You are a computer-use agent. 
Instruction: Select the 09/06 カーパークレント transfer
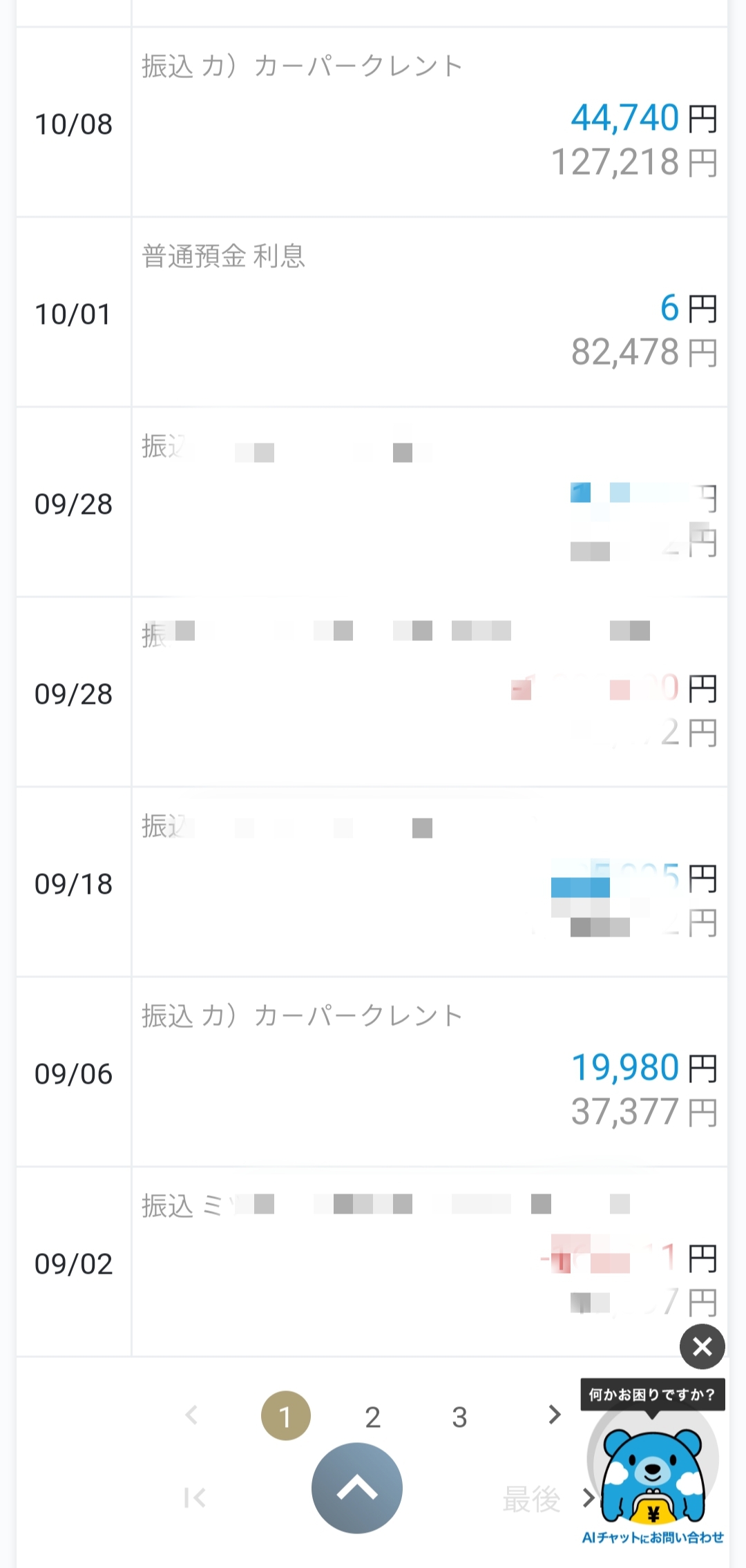pyautogui.click(x=302, y=1016)
